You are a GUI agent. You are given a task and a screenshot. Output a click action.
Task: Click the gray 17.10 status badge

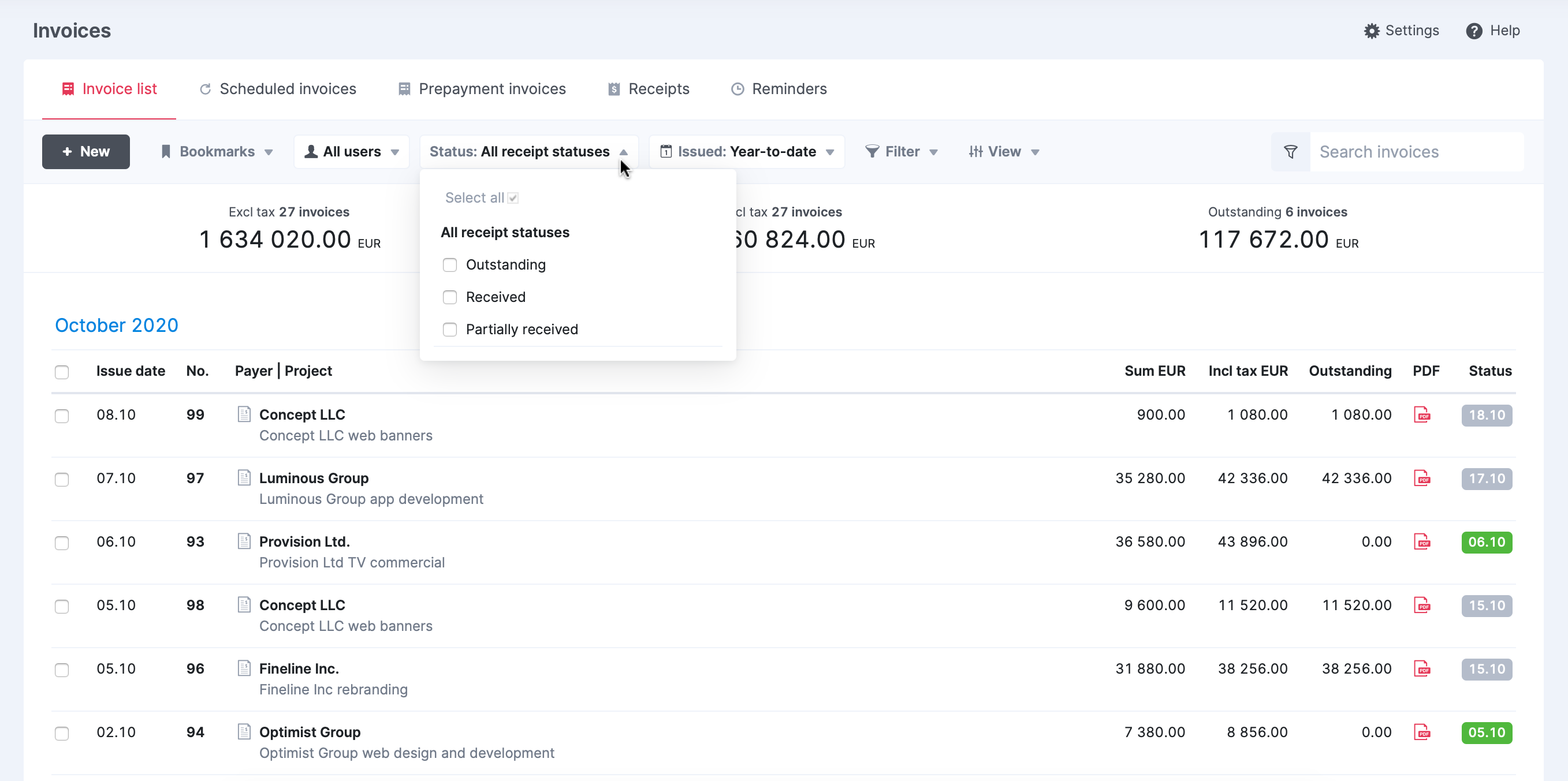pos(1487,479)
